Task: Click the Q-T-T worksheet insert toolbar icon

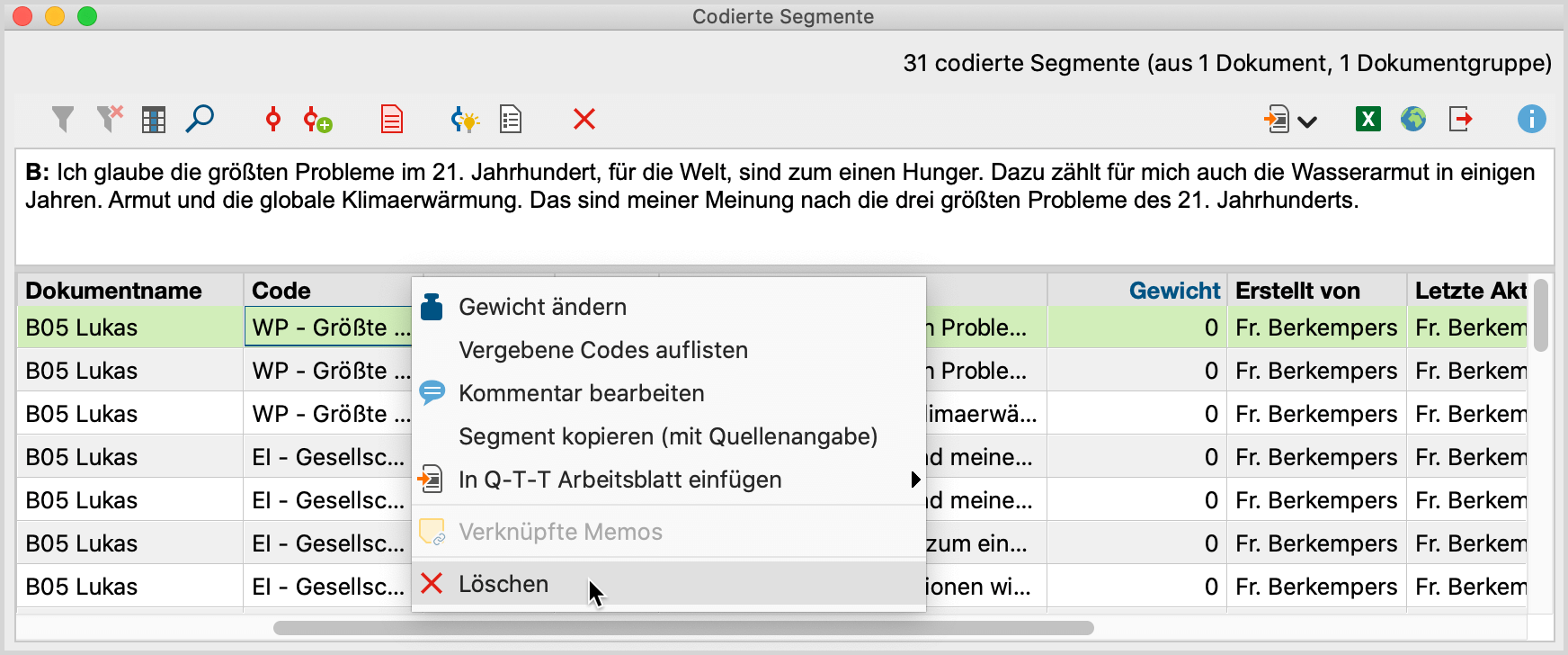Action: coord(1277,119)
